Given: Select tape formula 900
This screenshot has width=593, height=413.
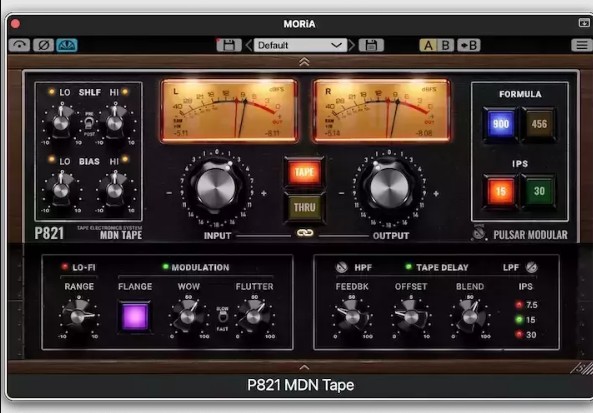Looking at the screenshot, I should tap(500, 124).
